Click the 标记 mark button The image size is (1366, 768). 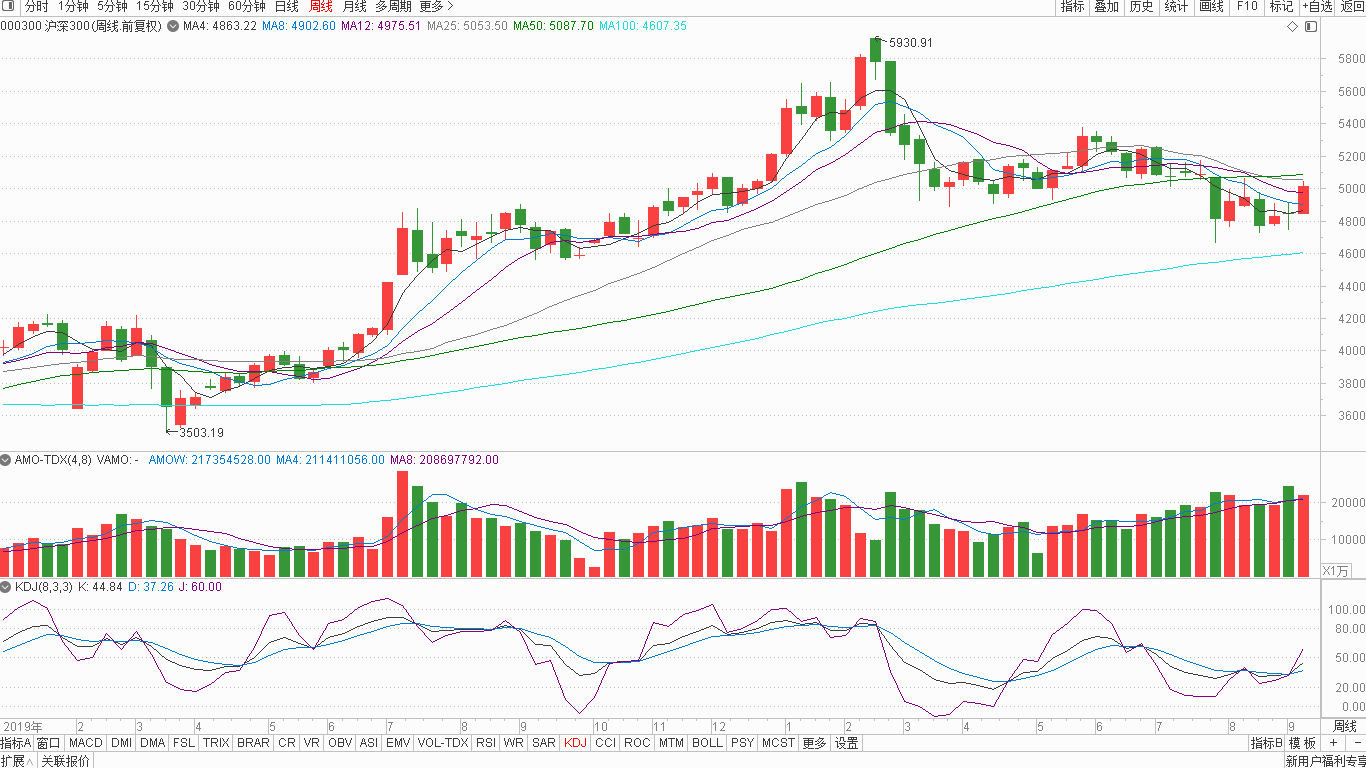click(x=1281, y=6)
